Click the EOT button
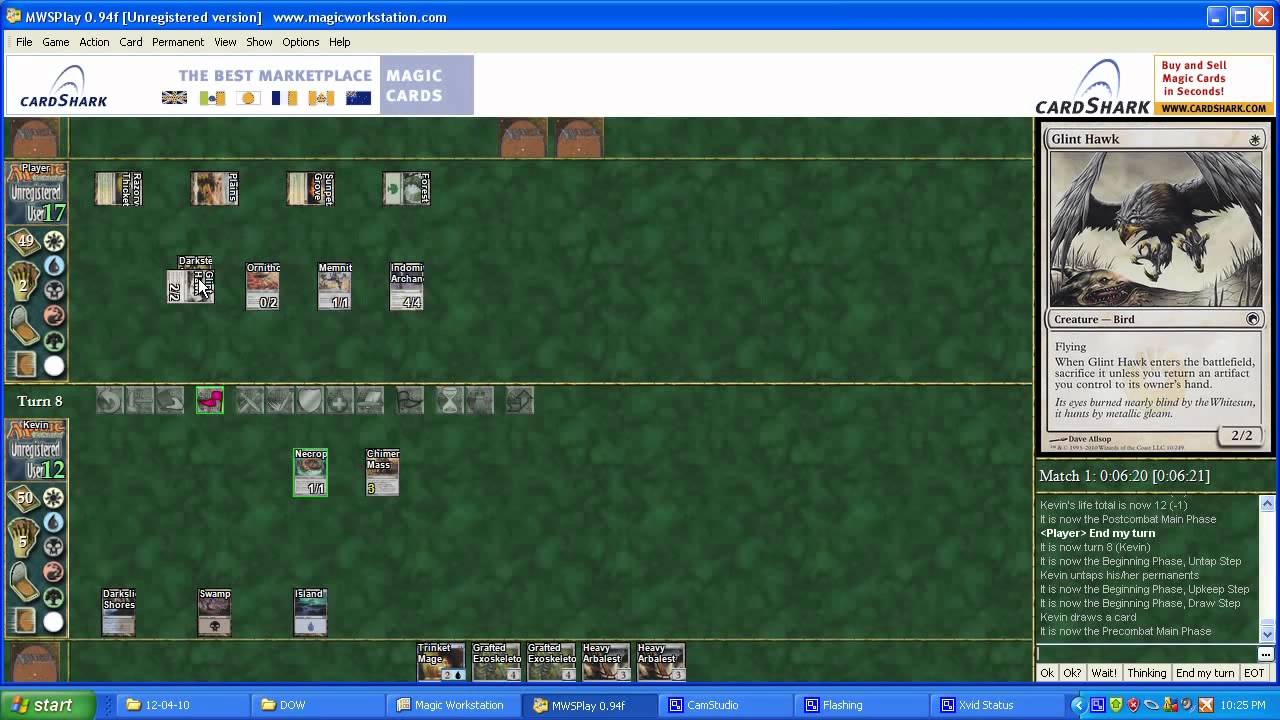Image resolution: width=1280 pixels, height=720 pixels. pos(1254,673)
